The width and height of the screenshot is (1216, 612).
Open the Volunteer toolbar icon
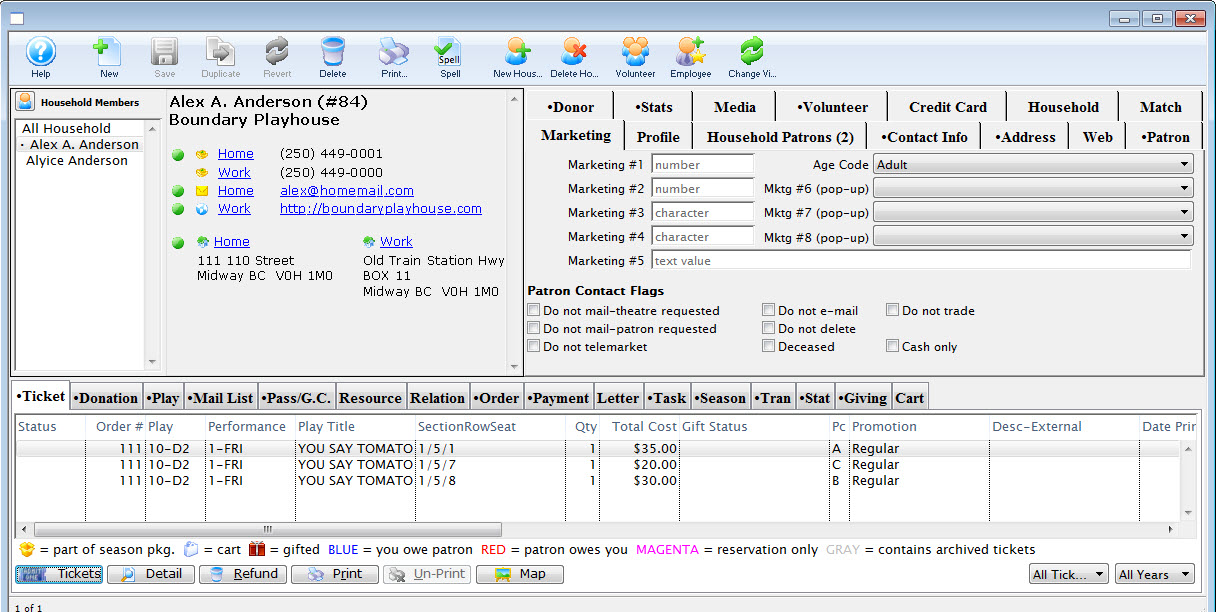point(635,53)
